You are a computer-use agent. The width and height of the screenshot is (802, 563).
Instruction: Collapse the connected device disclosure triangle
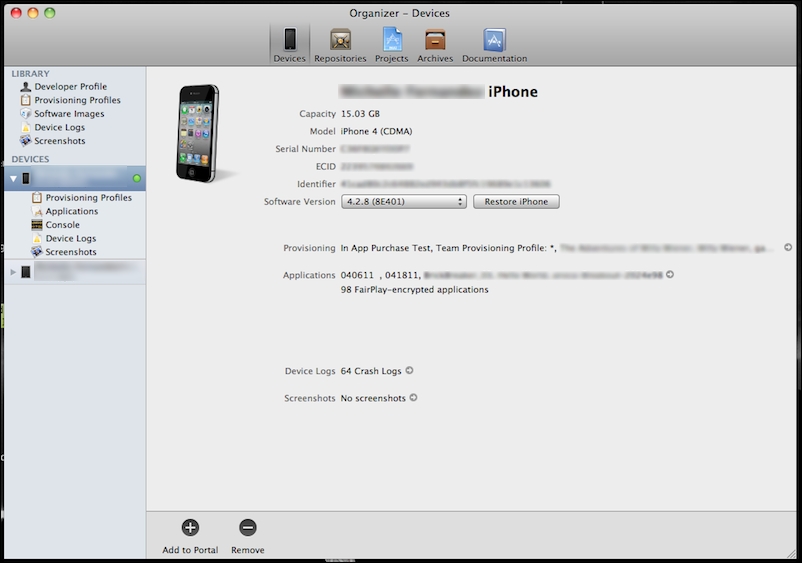click(13, 178)
